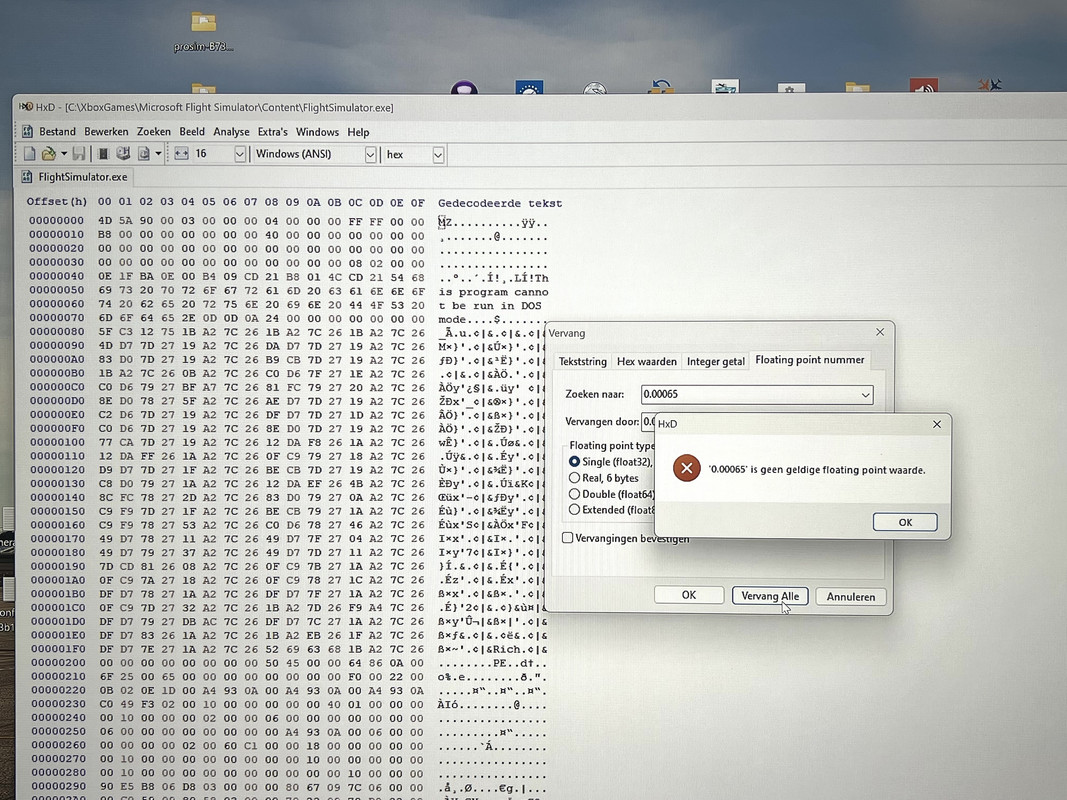The width and height of the screenshot is (1067, 800).
Task: Click the HxD app icon in title bar
Action: (26, 107)
